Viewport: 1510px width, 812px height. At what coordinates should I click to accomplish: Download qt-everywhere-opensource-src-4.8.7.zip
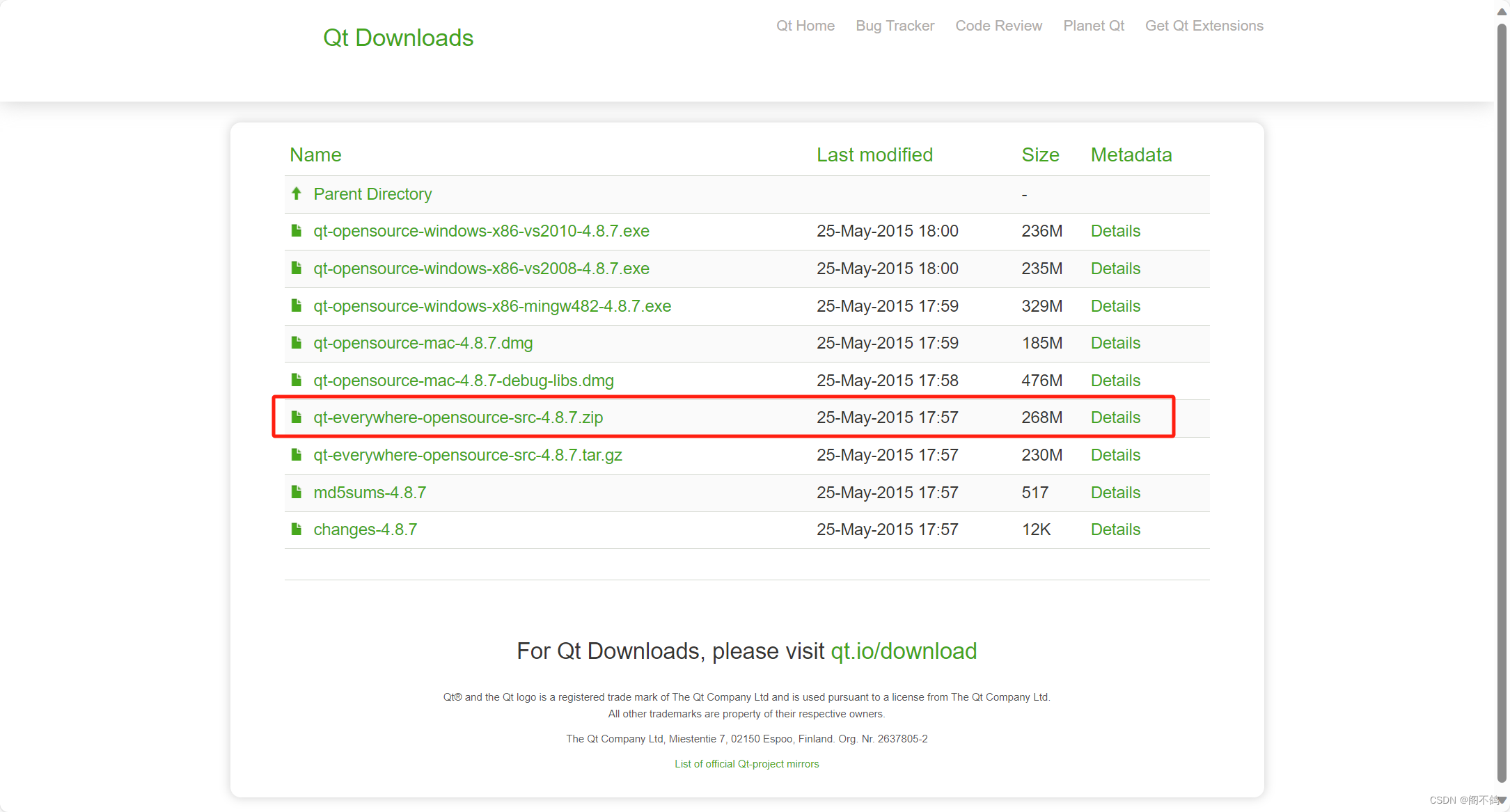(458, 417)
